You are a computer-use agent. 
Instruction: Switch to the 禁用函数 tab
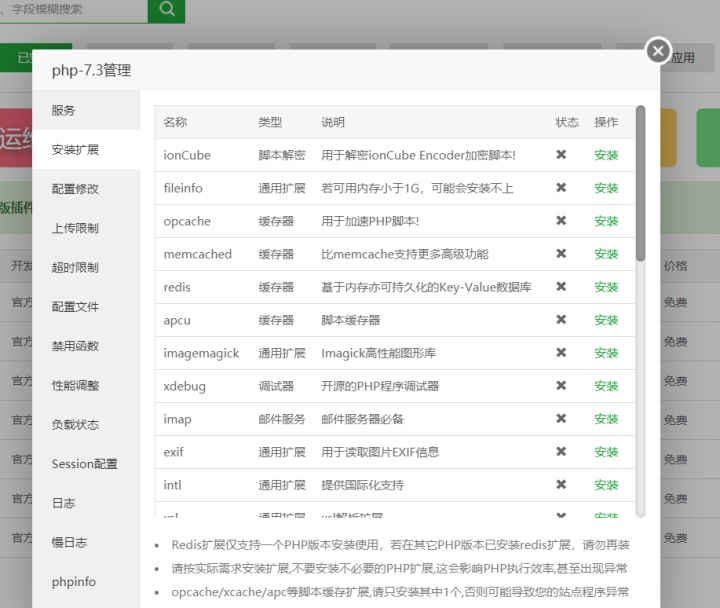(86, 346)
